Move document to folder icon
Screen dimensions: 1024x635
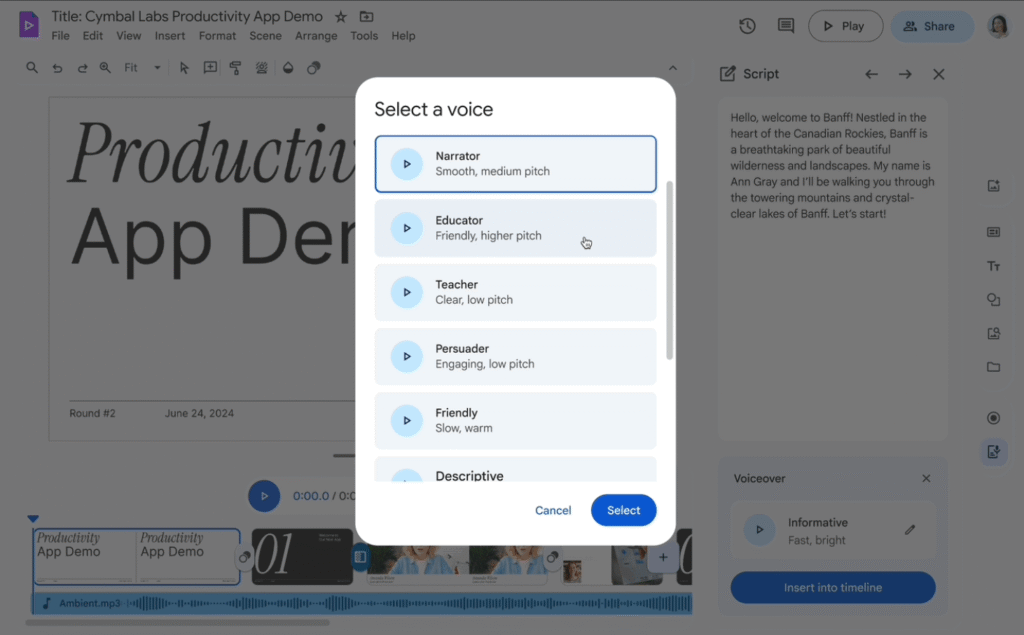coord(366,16)
